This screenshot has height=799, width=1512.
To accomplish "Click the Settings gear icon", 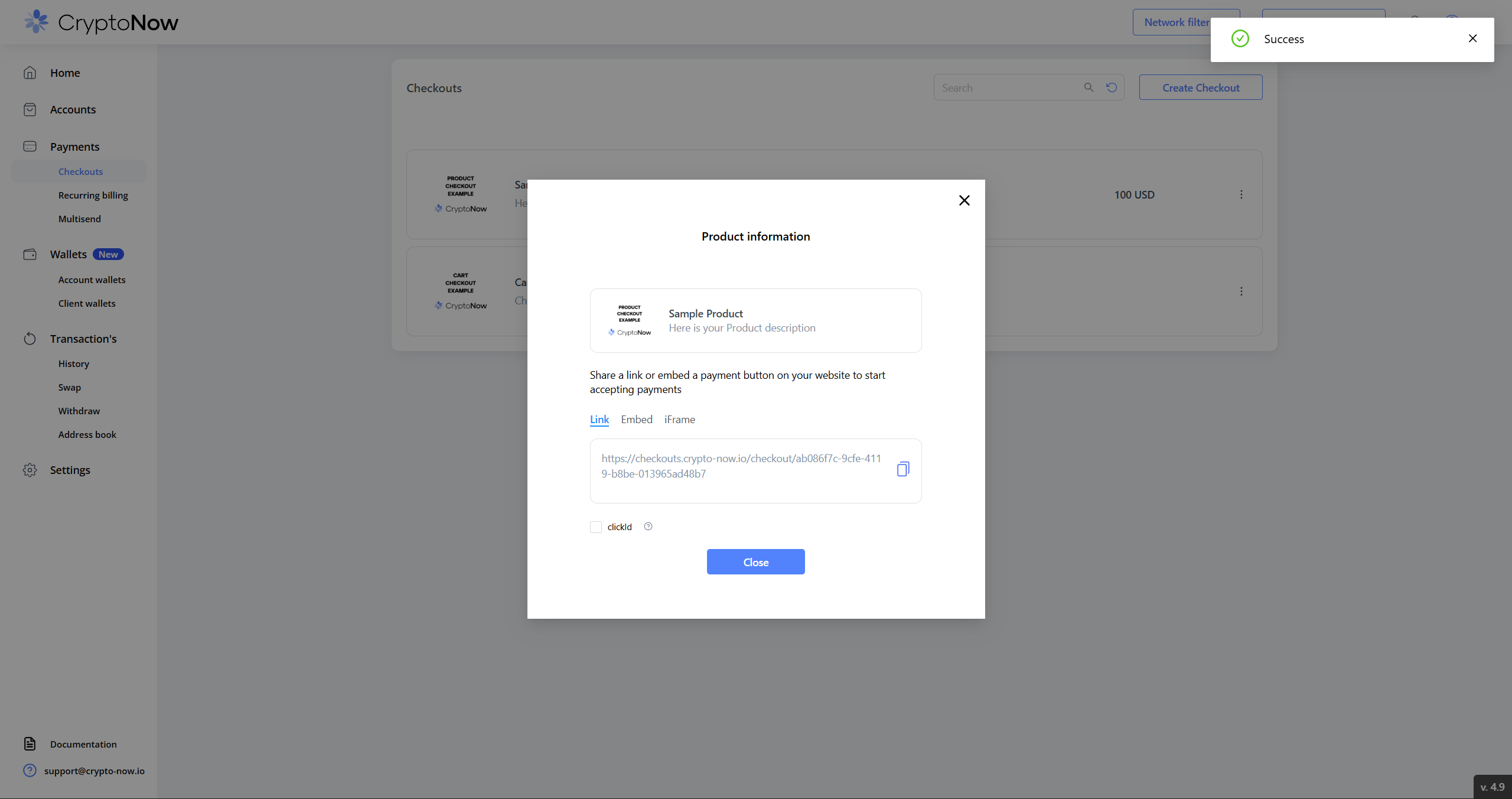I will click(30, 470).
